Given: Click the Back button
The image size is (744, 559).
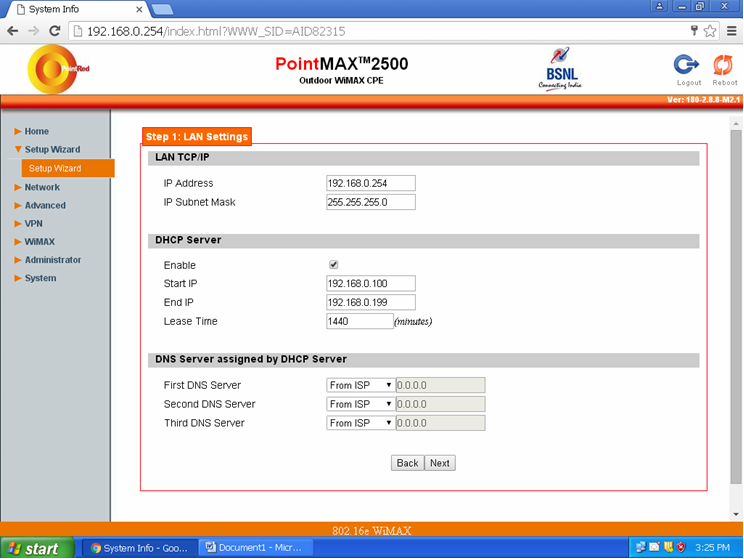Looking at the screenshot, I should pos(407,463).
